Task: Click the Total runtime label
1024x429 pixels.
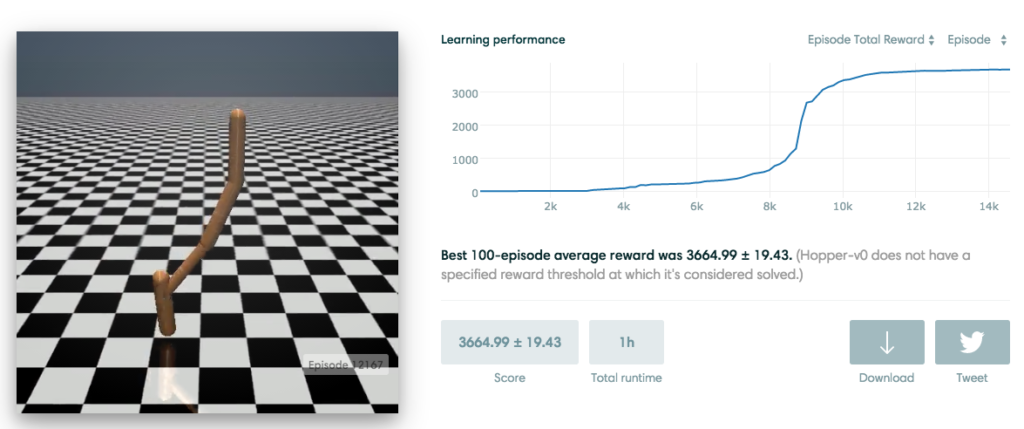Action: 626,378
